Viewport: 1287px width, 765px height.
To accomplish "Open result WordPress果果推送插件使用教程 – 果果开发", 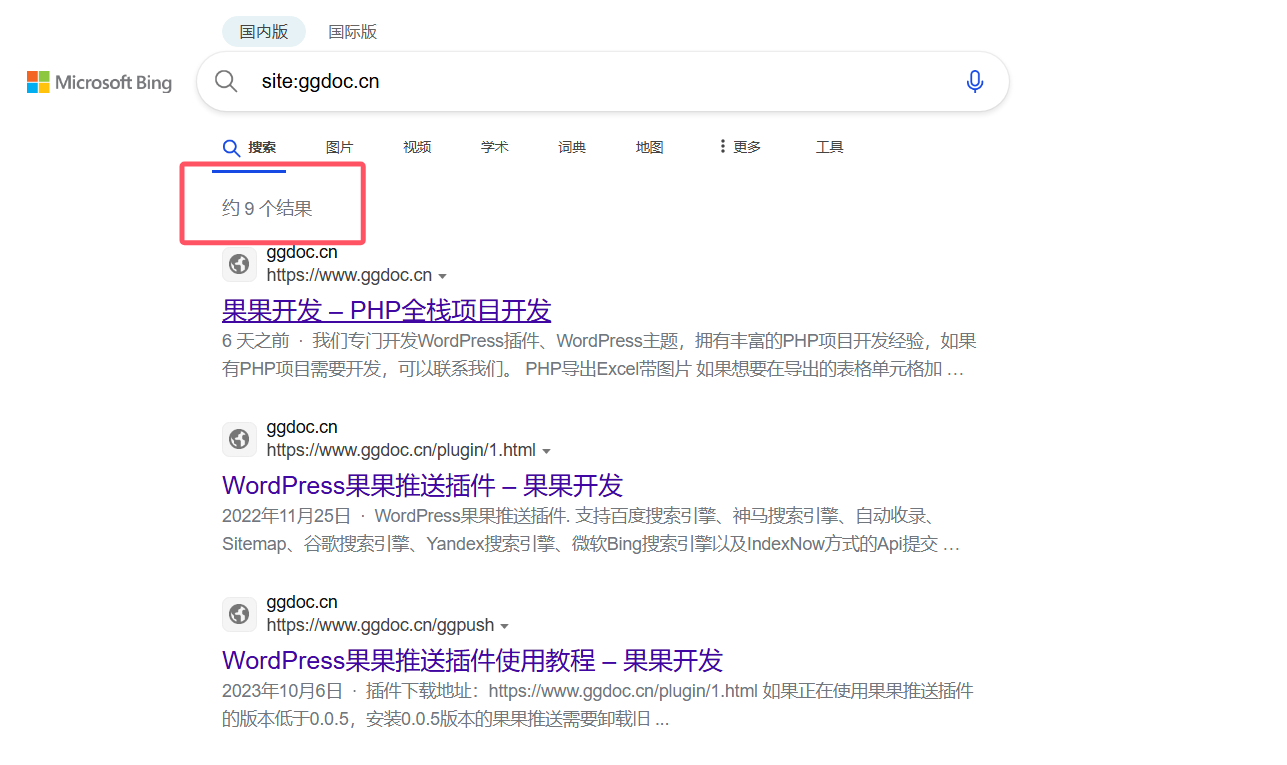I will 472,660.
